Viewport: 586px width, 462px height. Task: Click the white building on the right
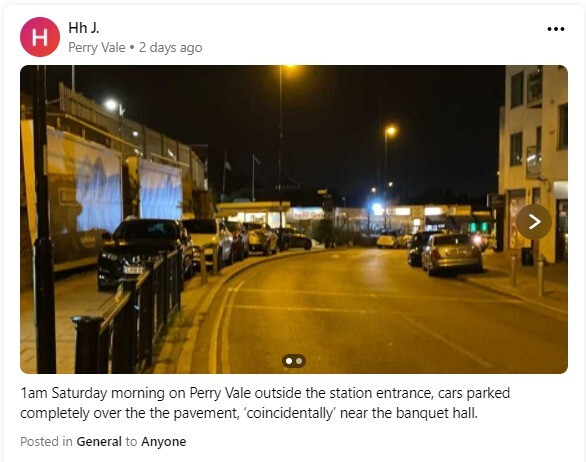coord(533,163)
